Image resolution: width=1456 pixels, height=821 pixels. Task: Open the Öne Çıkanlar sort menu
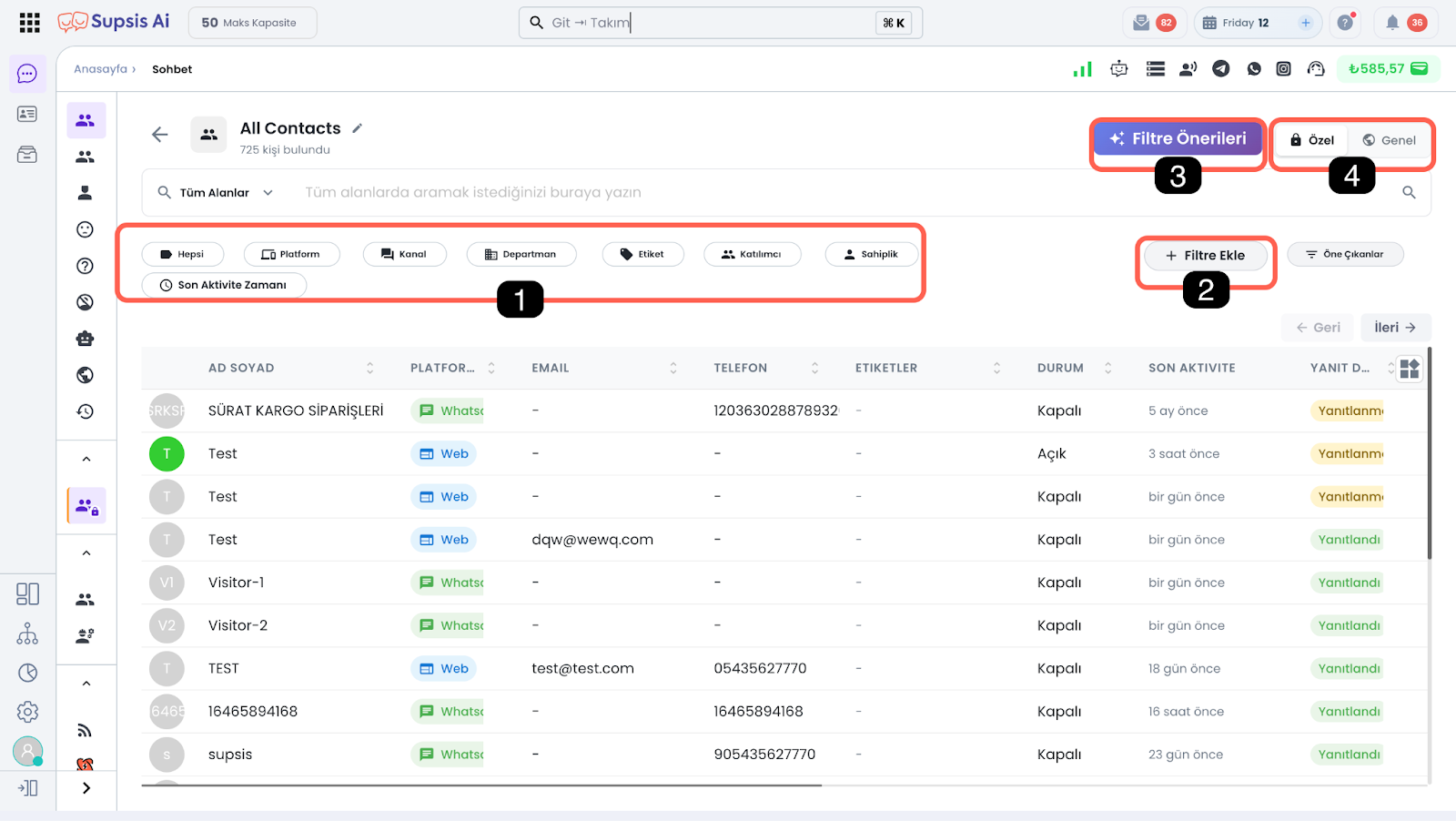pyautogui.click(x=1345, y=254)
